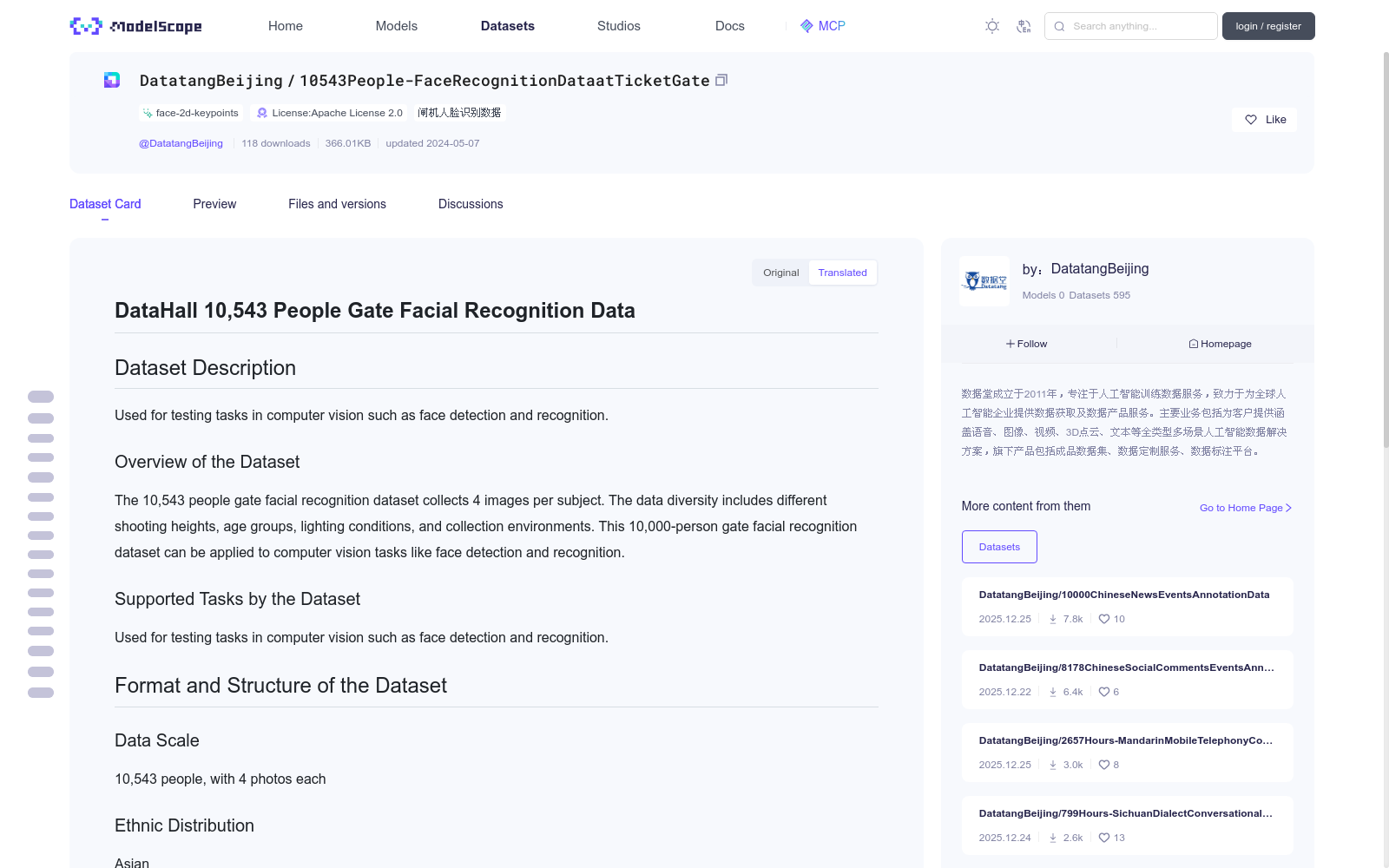Click download icon on 2657Hours-MandarinMobileTelephonyCo card
The width and height of the screenshot is (1389, 868).
tap(1053, 765)
